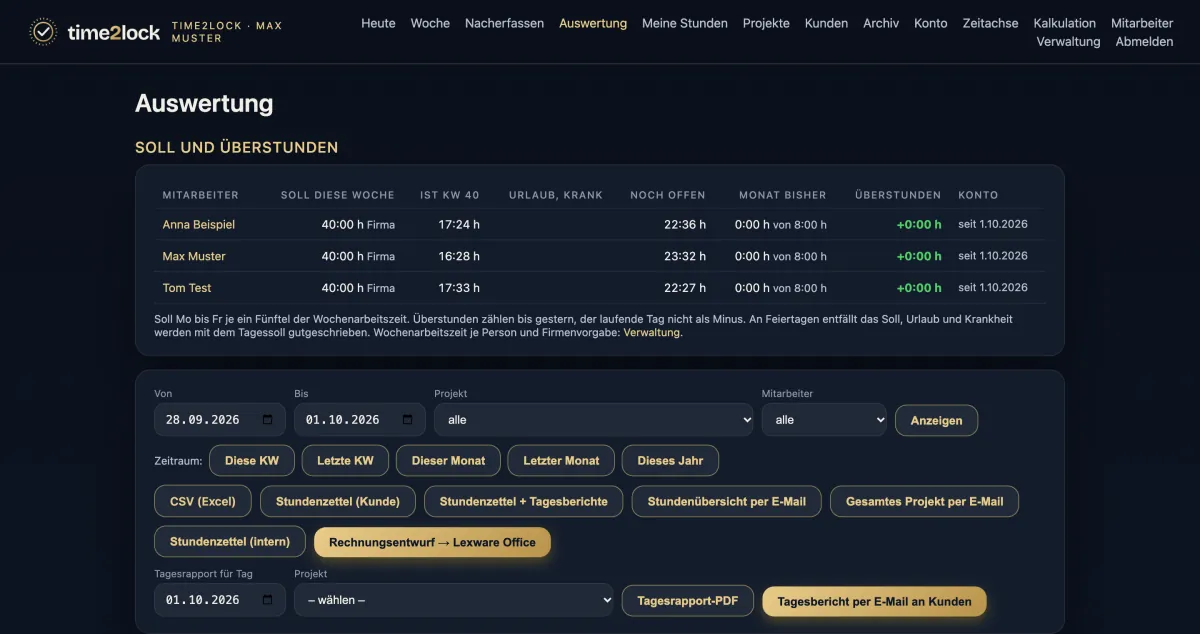Switch to the Projekte section
This screenshot has width=1200, height=634.
tap(766, 23)
